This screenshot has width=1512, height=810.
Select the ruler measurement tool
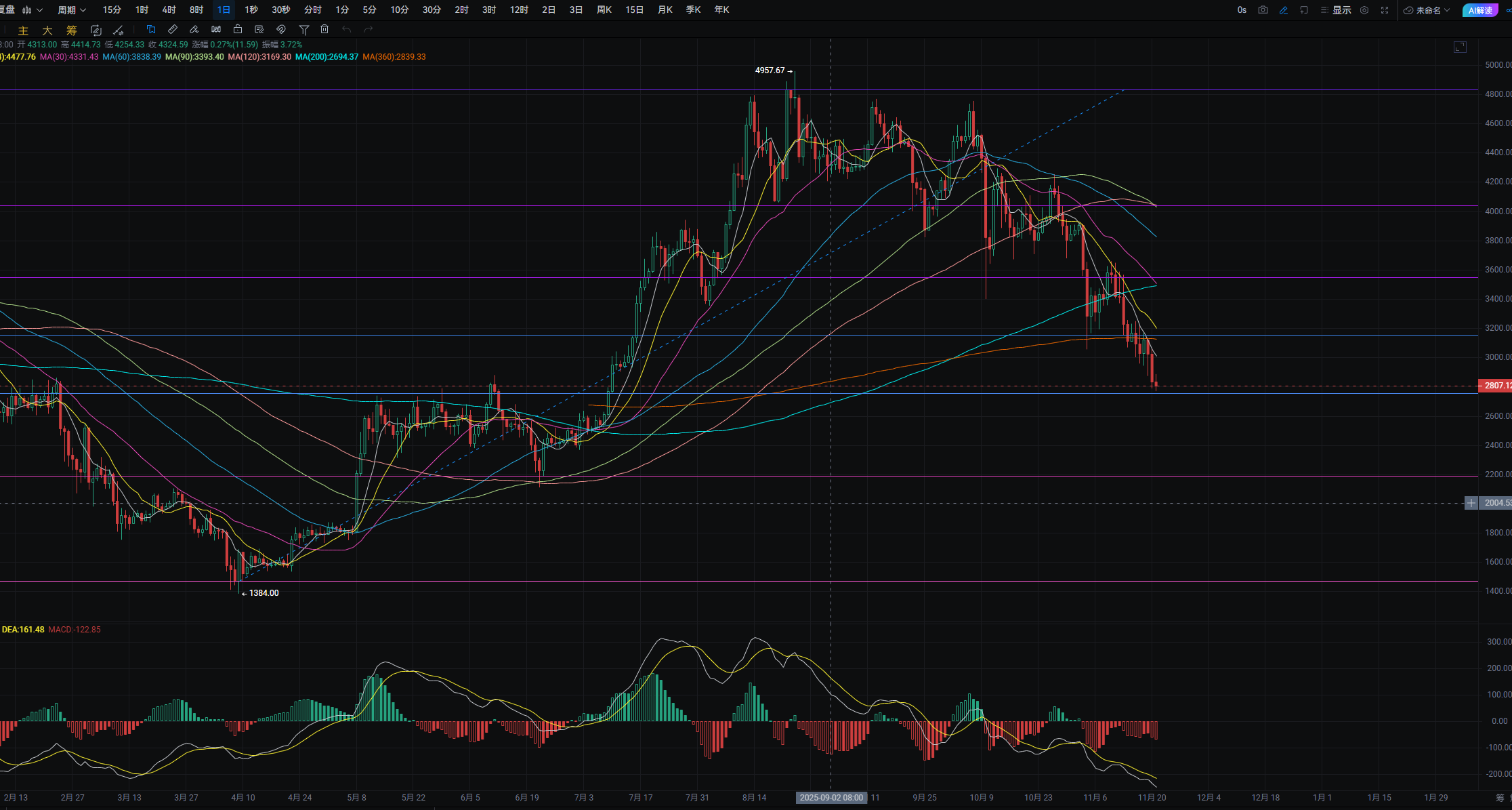click(173, 29)
